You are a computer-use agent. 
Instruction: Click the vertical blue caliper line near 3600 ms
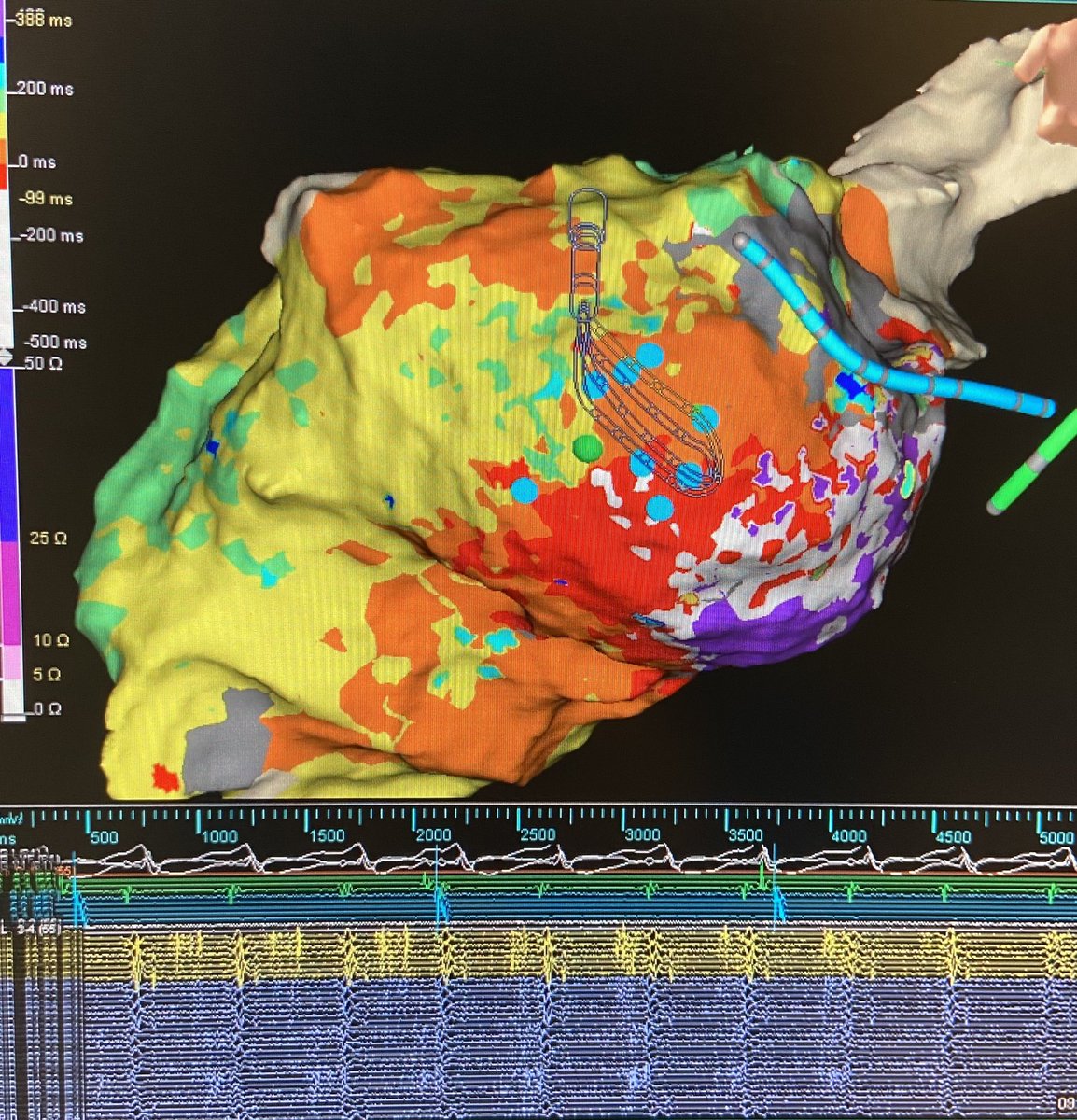(774, 887)
